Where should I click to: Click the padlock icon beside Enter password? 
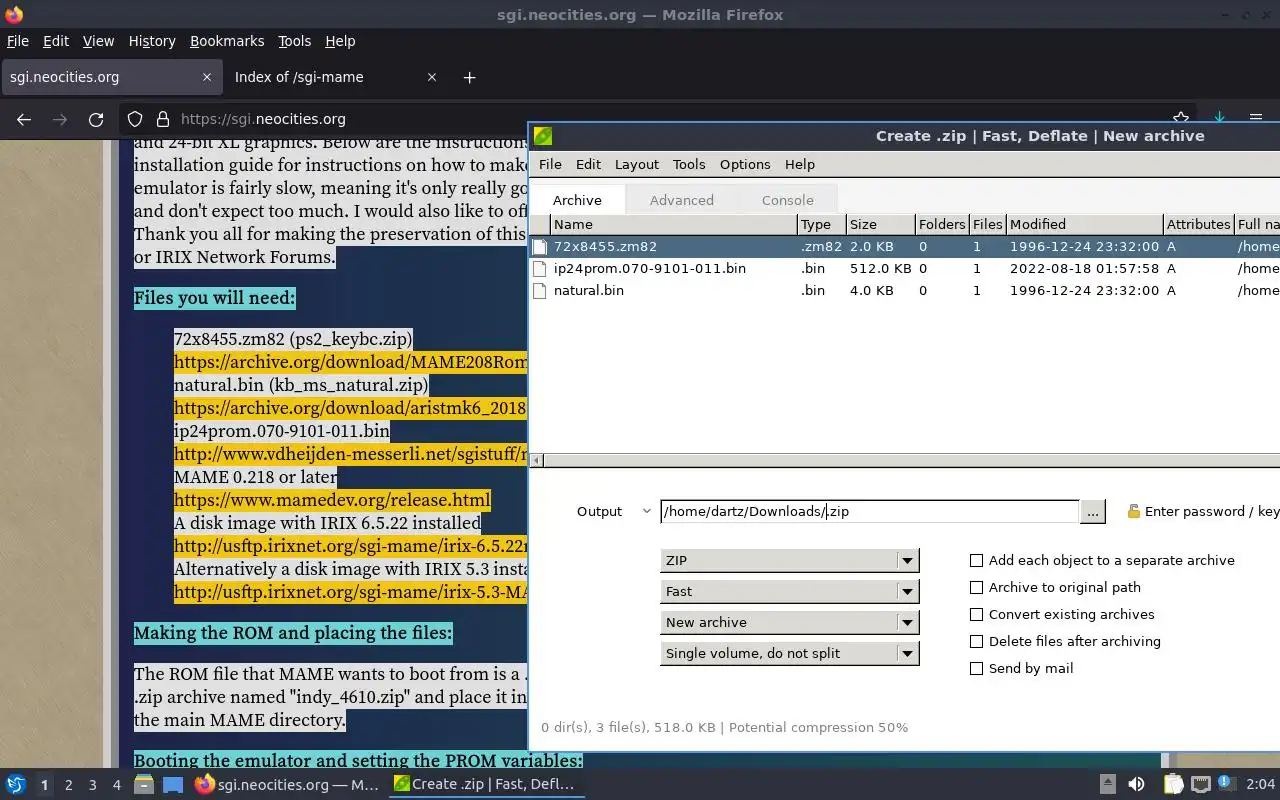pos(1133,511)
